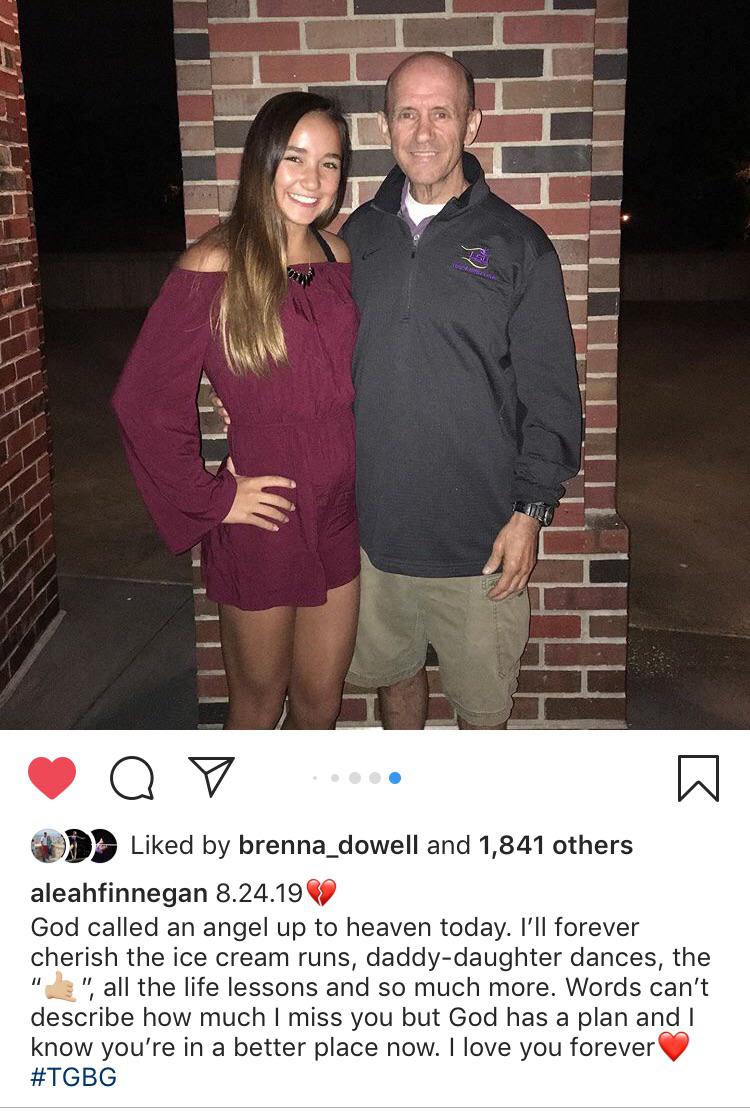
Task: Open the third liker's profile avatar
Action: pos(103,845)
